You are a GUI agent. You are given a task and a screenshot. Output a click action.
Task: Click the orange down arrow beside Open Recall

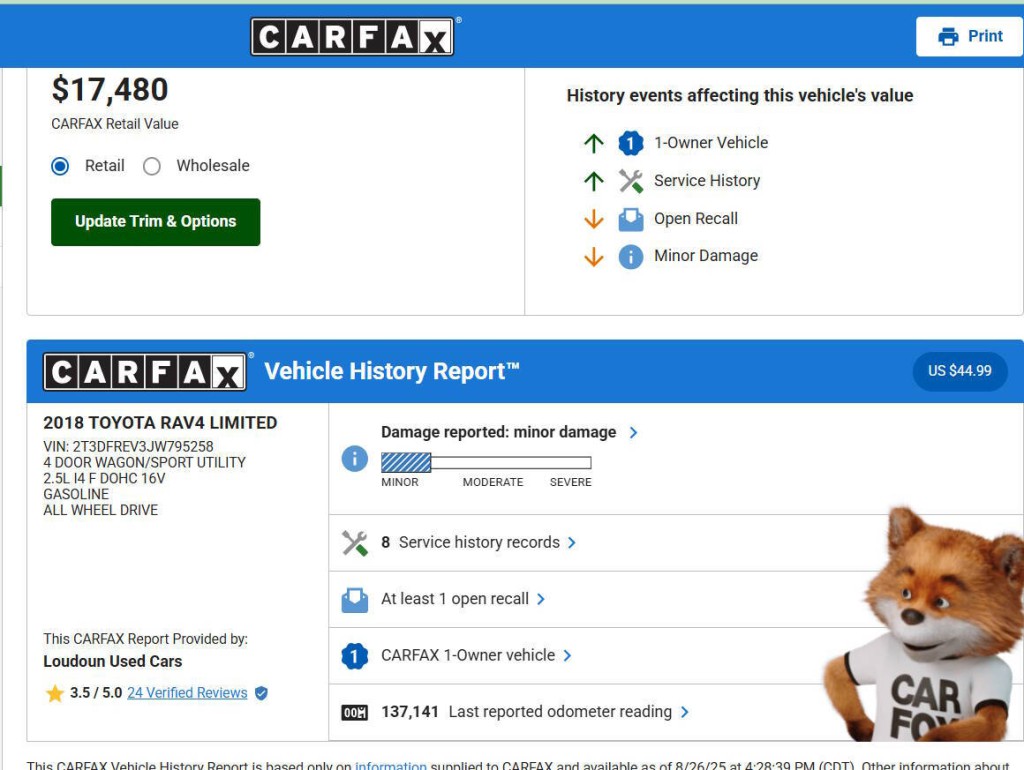pyautogui.click(x=594, y=219)
